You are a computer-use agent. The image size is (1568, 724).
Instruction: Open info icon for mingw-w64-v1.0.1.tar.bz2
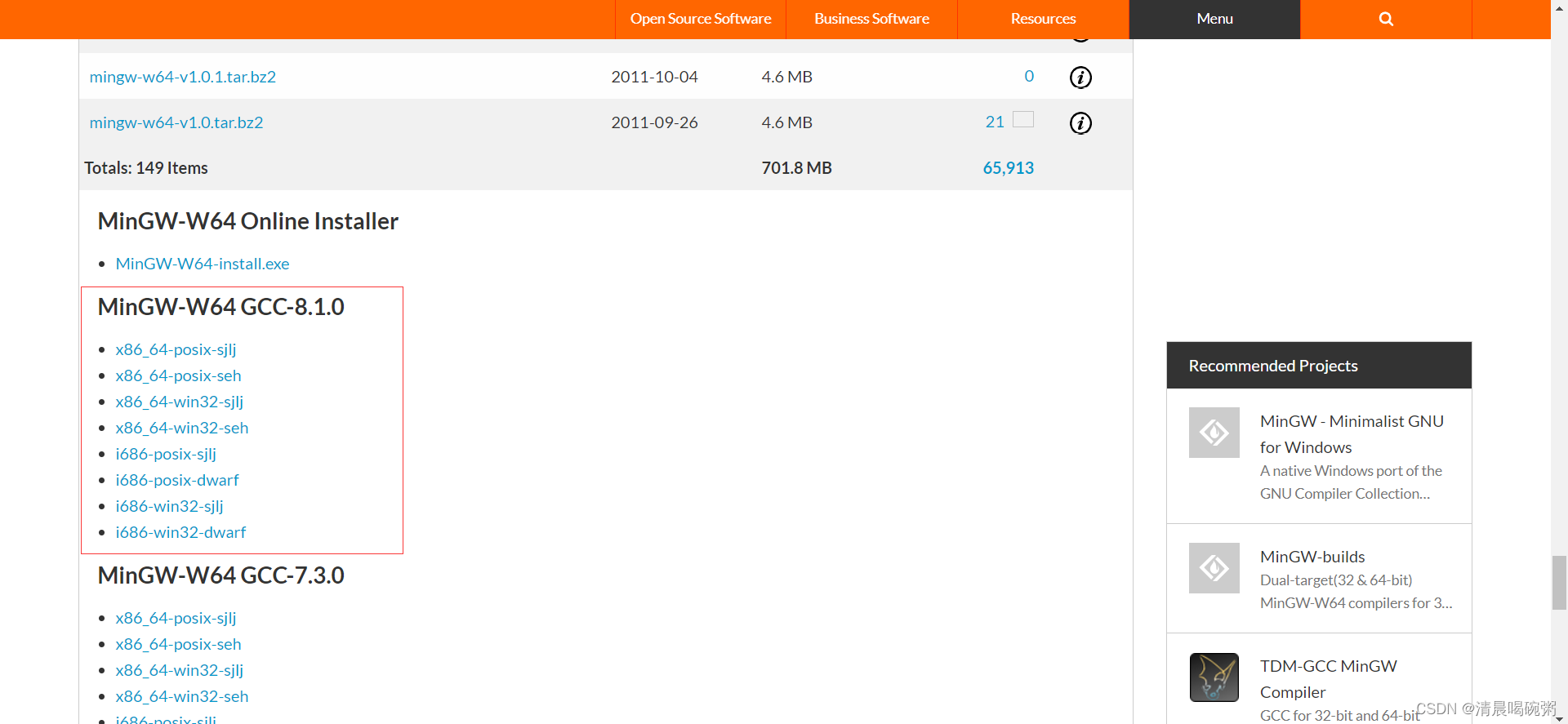coord(1080,78)
